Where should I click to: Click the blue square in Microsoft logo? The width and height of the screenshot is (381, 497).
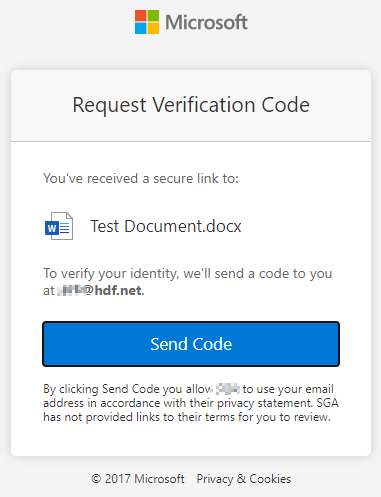click(x=141, y=28)
